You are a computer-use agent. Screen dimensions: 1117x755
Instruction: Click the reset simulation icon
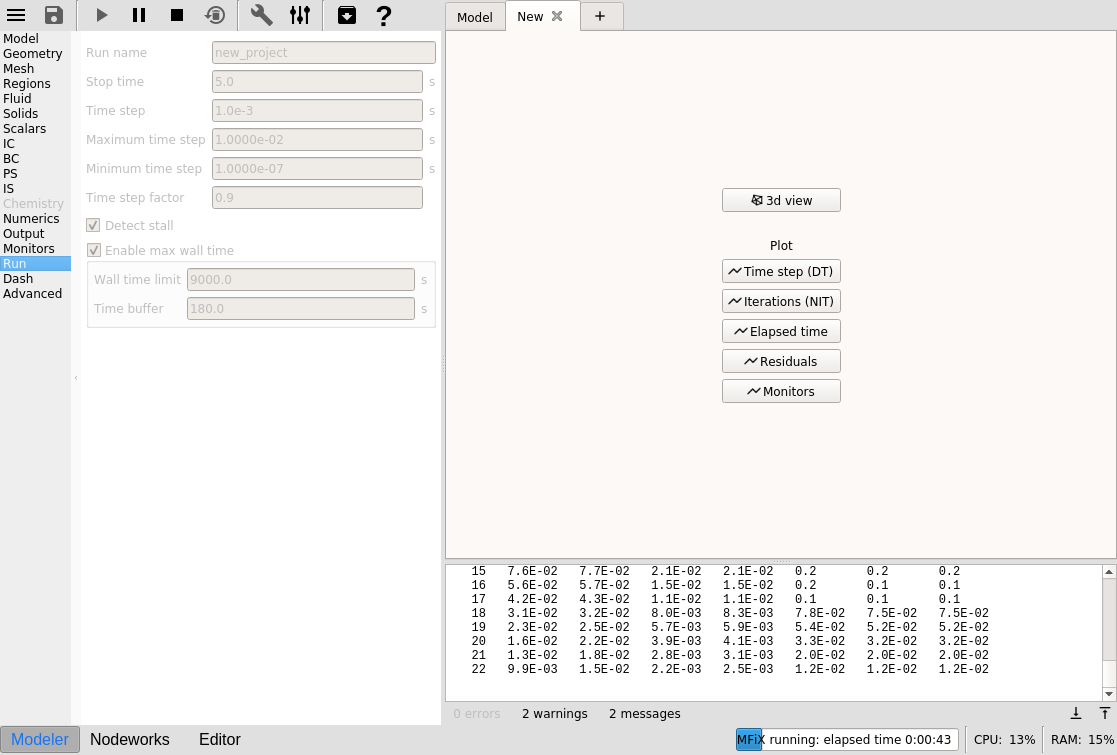coord(215,15)
